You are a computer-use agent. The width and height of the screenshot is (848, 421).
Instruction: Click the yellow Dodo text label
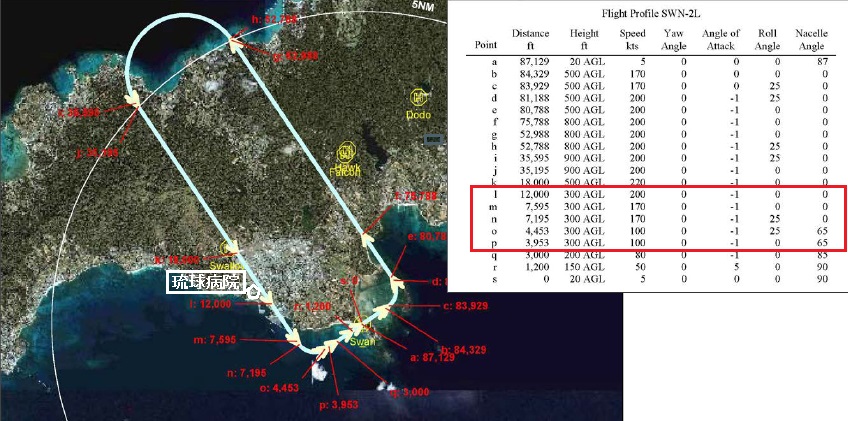(419, 115)
